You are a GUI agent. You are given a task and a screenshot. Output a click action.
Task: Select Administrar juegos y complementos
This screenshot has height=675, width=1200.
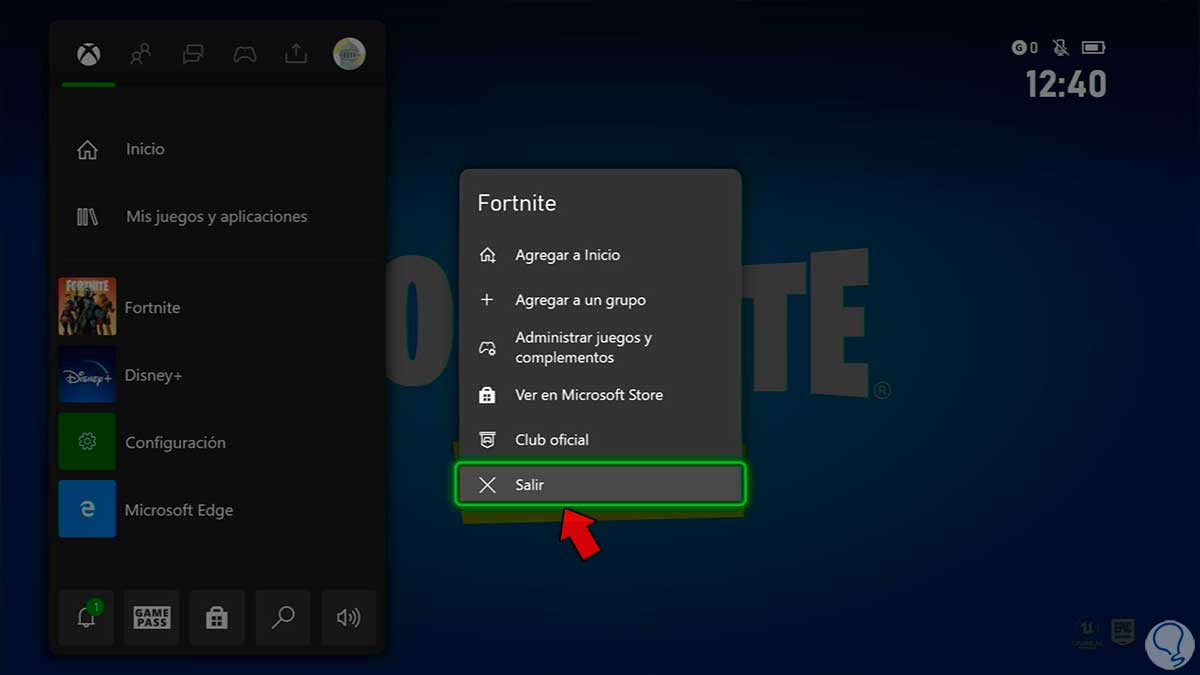tap(600, 347)
